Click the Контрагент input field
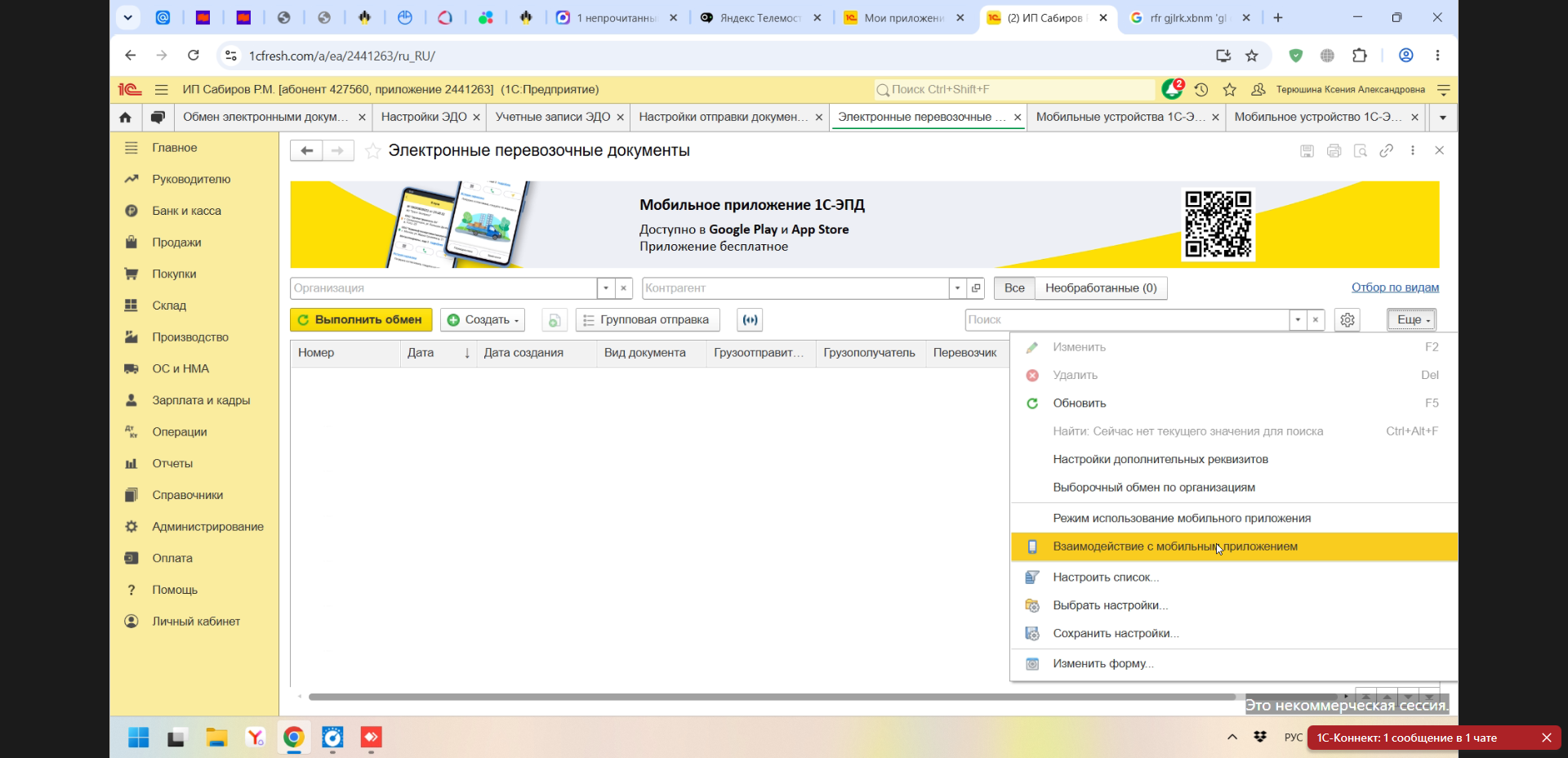Viewport: 1568px width, 758px height. pos(795,288)
